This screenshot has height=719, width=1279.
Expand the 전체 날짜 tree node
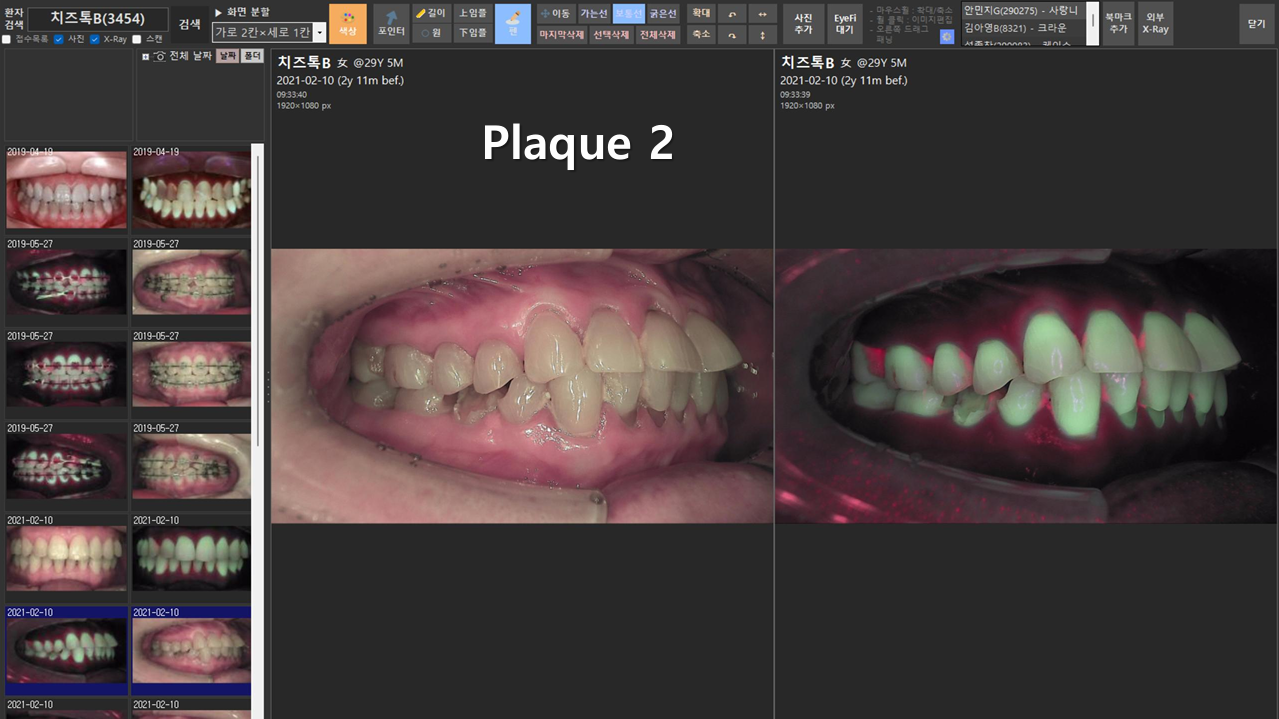click(x=145, y=56)
